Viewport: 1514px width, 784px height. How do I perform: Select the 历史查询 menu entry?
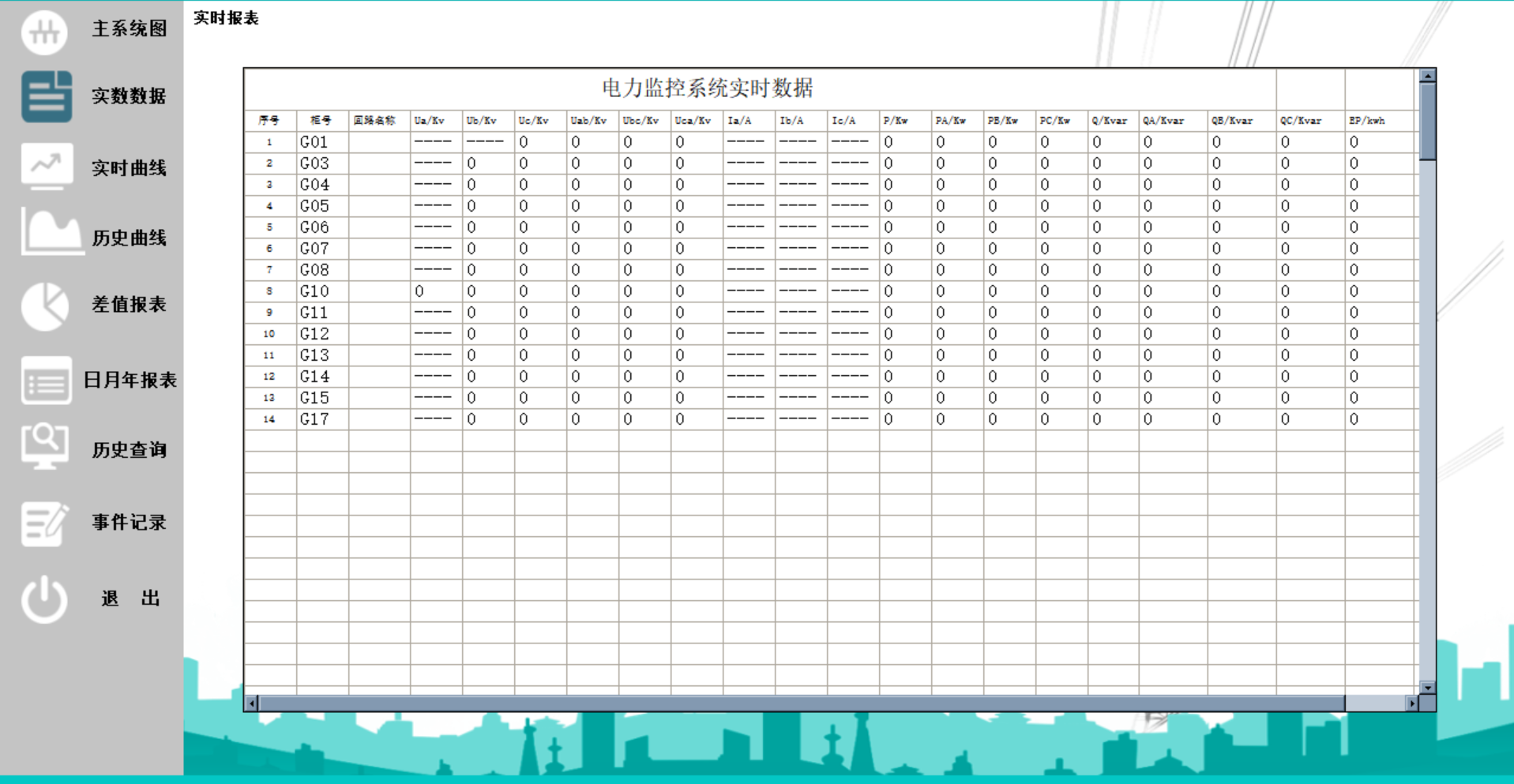129,450
